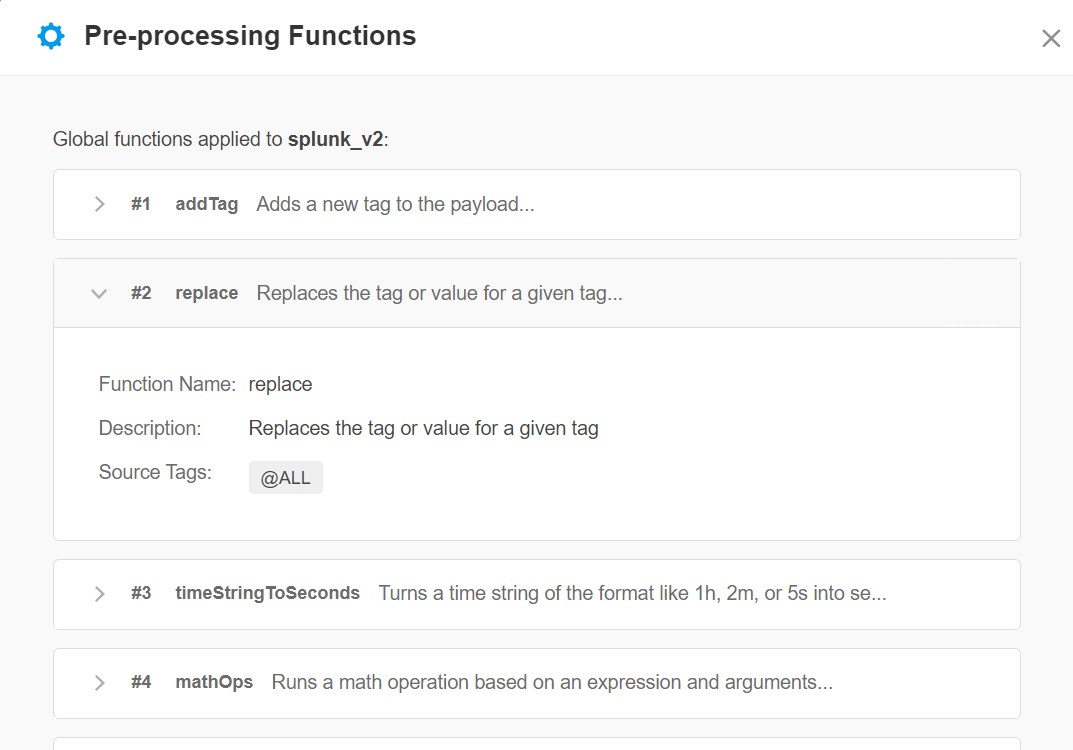The image size is (1073, 750).
Task: Expand the addTag function row
Action: pyautogui.click(x=98, y=203)
